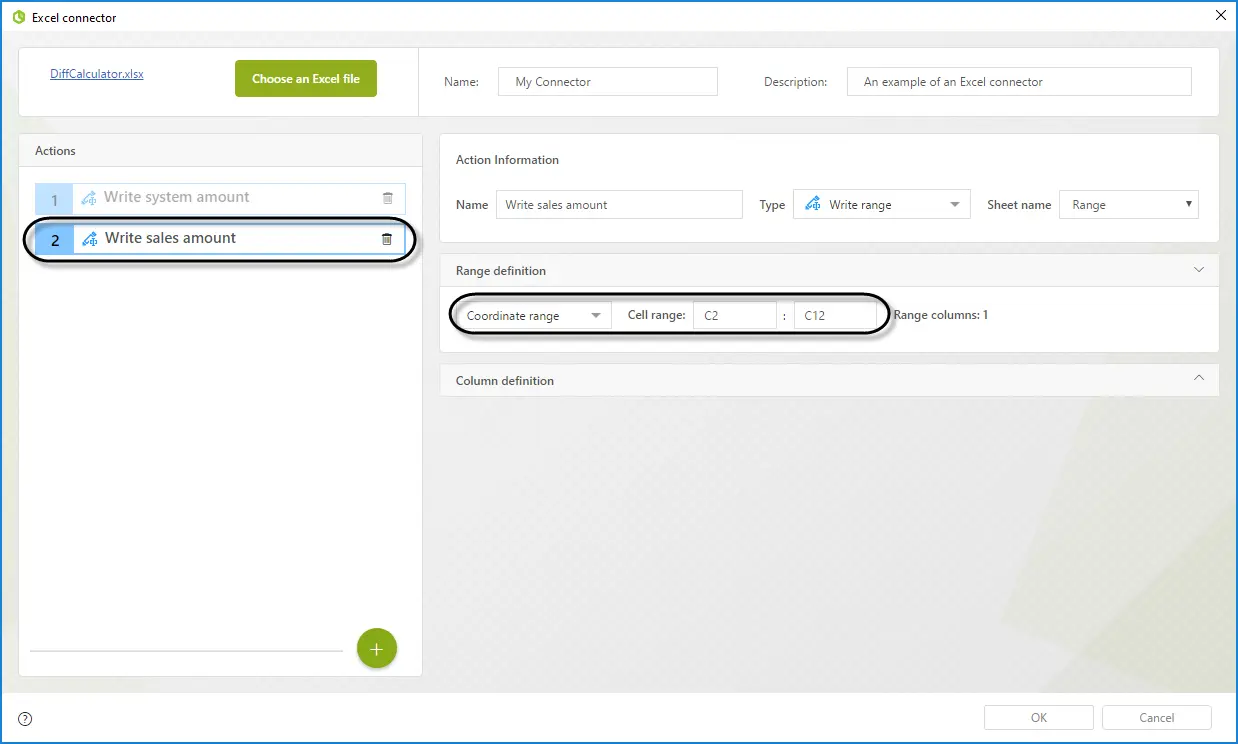Expand the Column definition section

pyautogui.click(x=1199, y=379)
